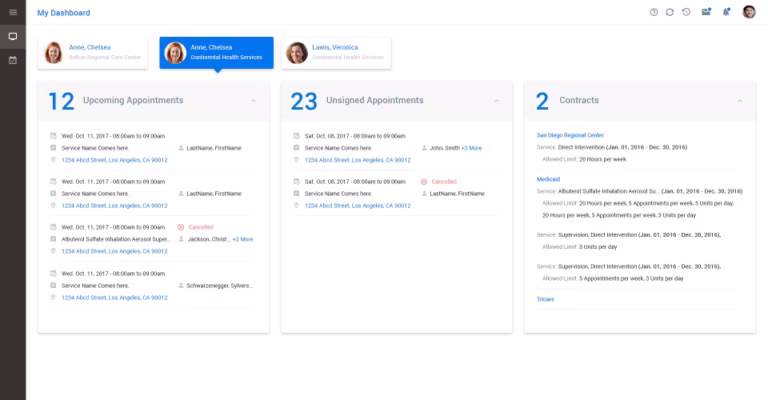Collapse the Unsigned Appointments panel
The width and height of the screenshot is (768, 400).
tap(497, 101)
